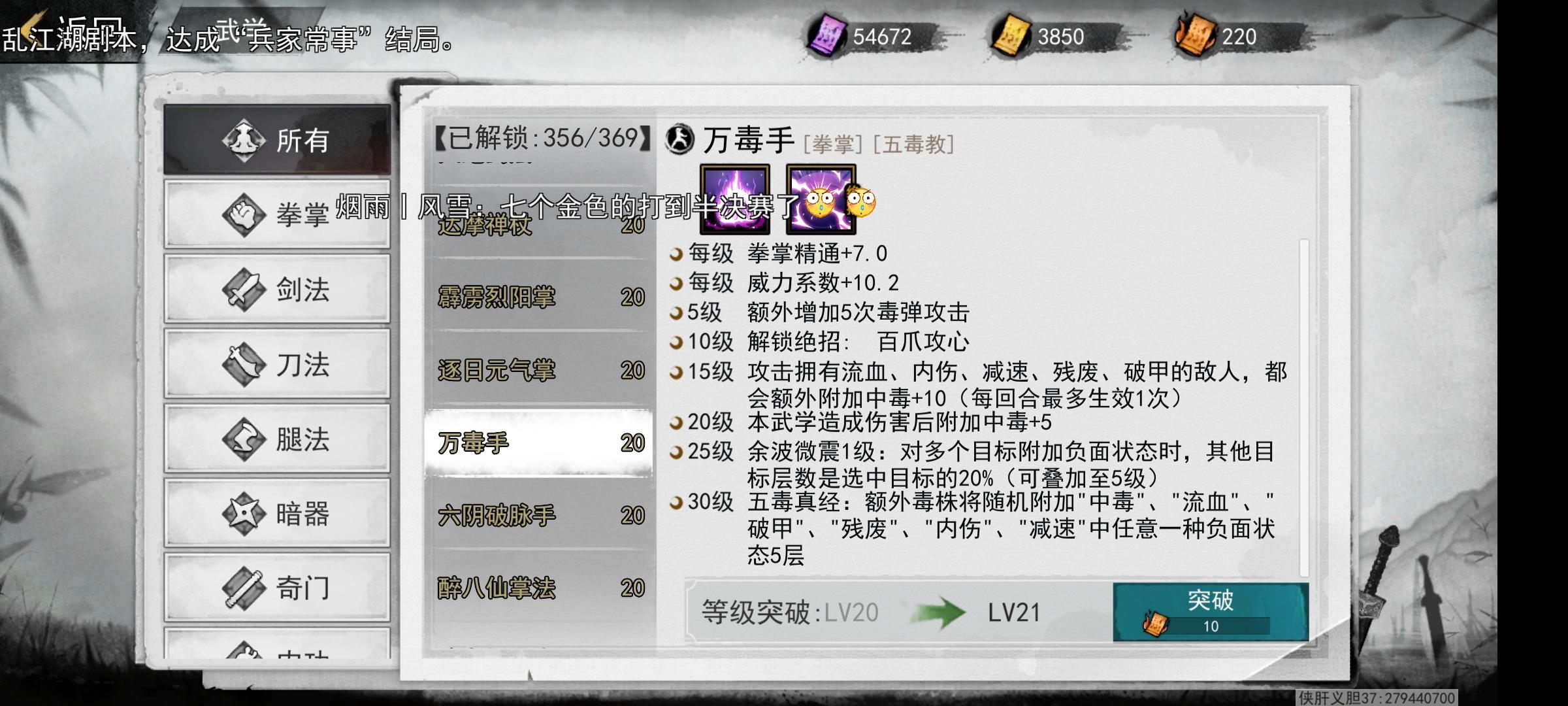
Task: Click the blade icon for 刀法
Action: tap(243, 364)
